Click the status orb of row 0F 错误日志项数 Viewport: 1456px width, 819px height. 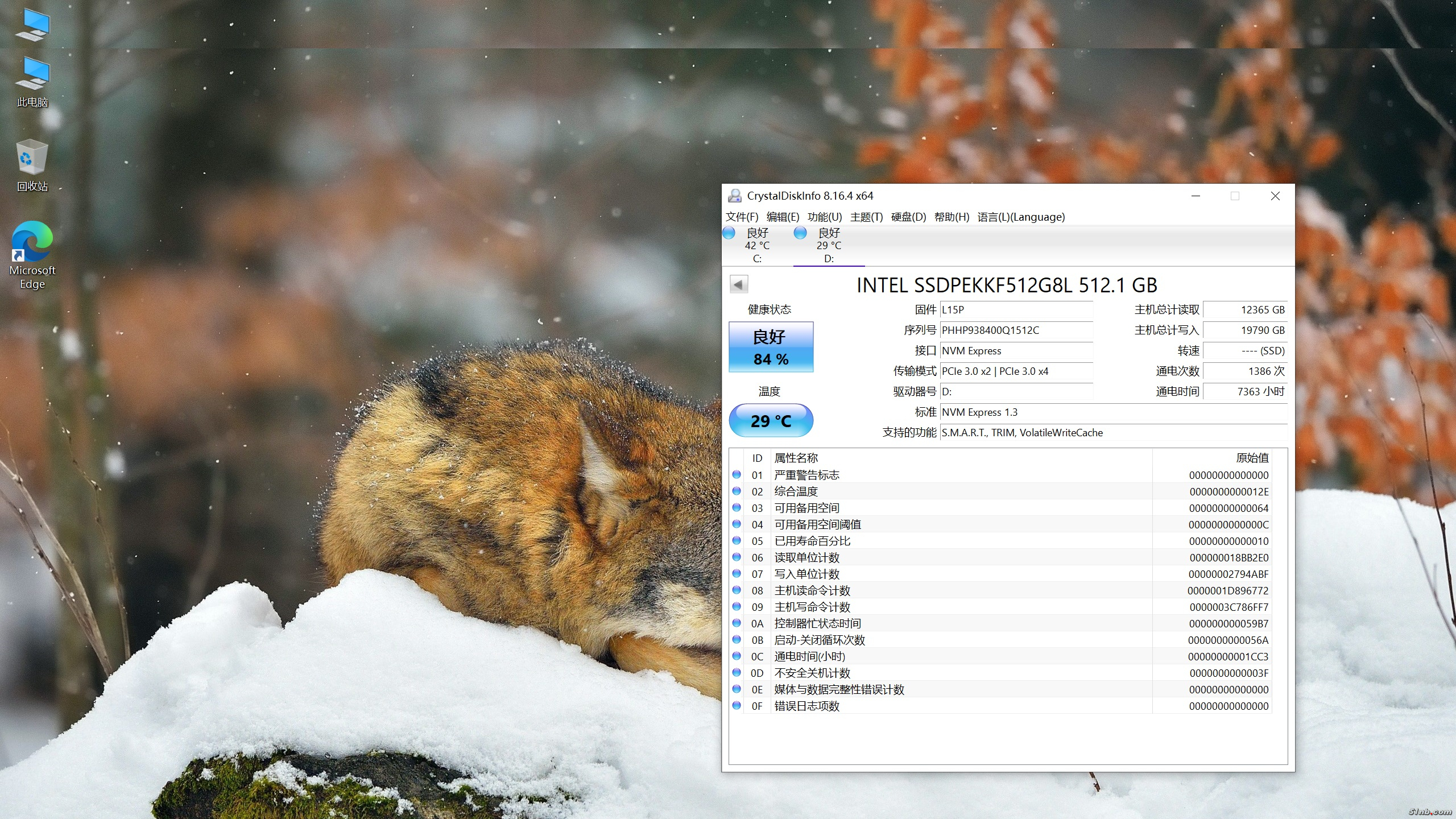point(737,705)
